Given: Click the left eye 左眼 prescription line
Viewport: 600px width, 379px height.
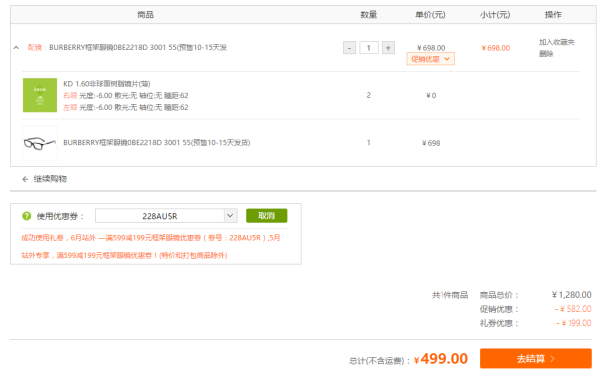Looking at the screenshot, I should point(126,108).
